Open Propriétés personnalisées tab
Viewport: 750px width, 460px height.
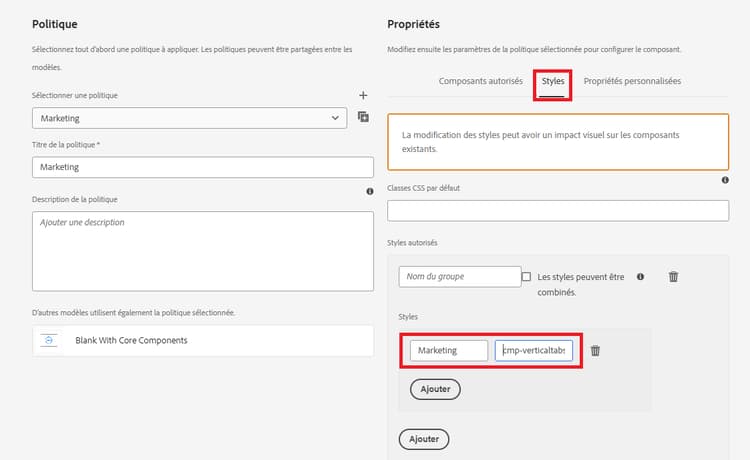pos(632,81)
